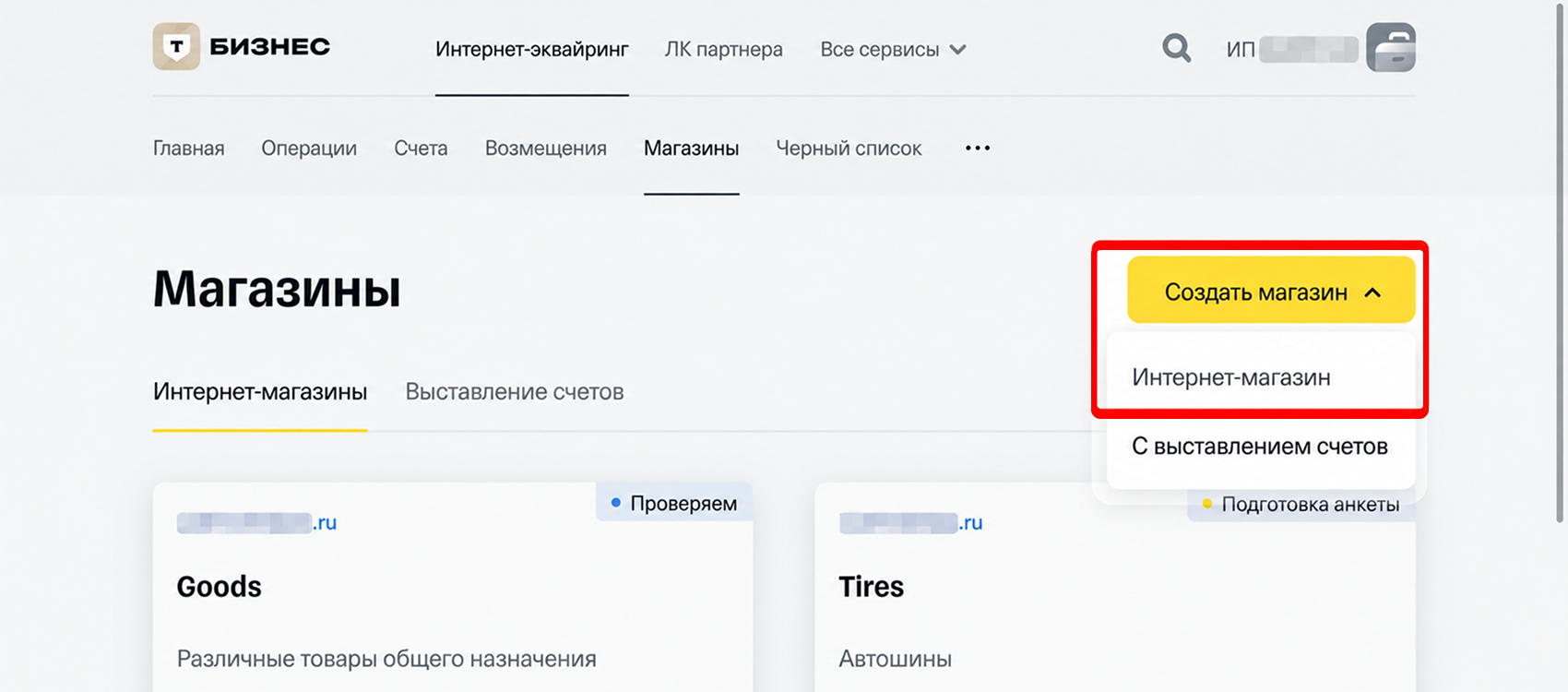Screen dimensions: 1568x692
Task: Switch to the Операции tab
Action: 309,149
